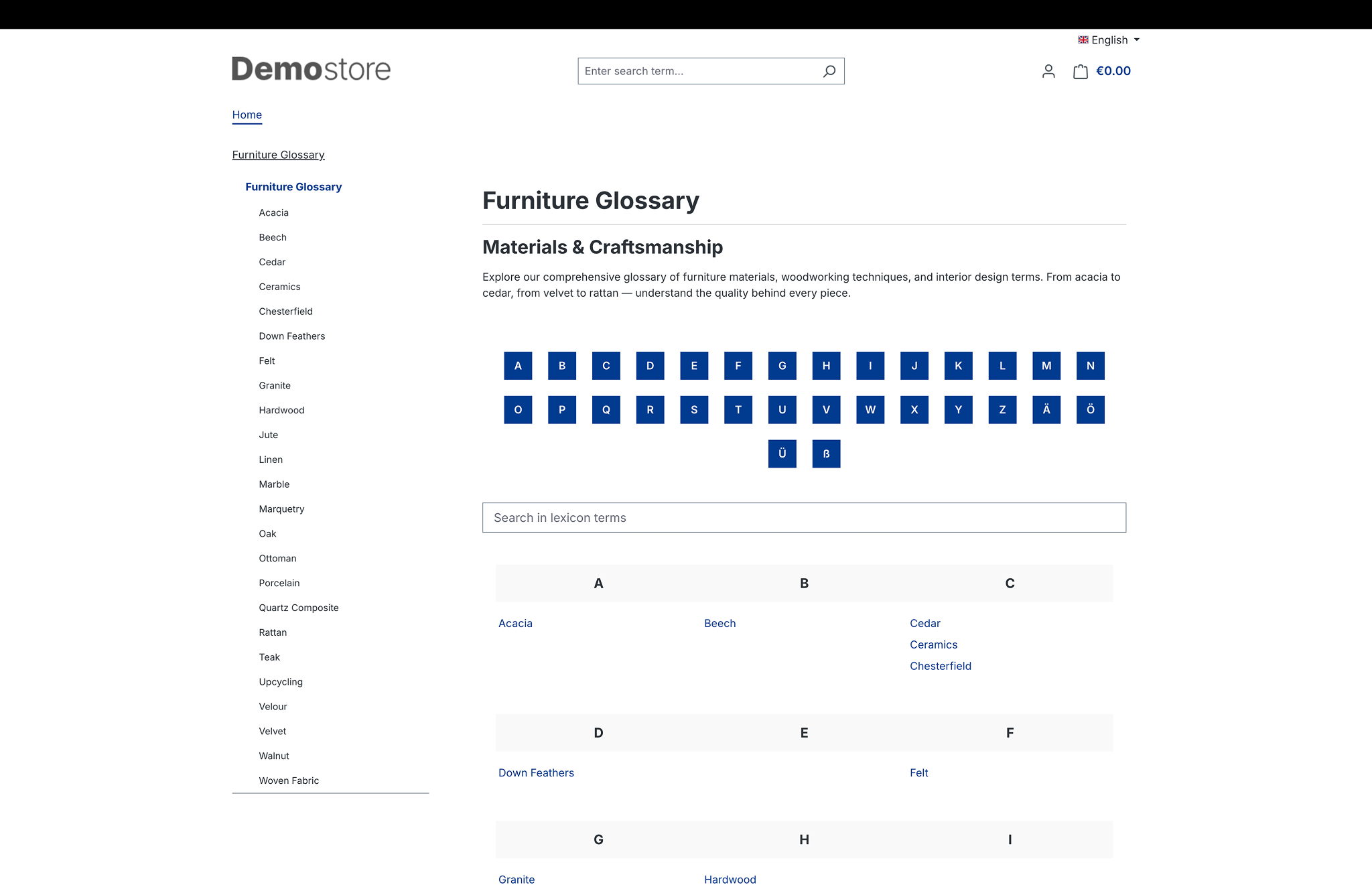Select the letter Q filter button
The width and height of the screenshot is (1372, 887).
(x=606, y=409)
